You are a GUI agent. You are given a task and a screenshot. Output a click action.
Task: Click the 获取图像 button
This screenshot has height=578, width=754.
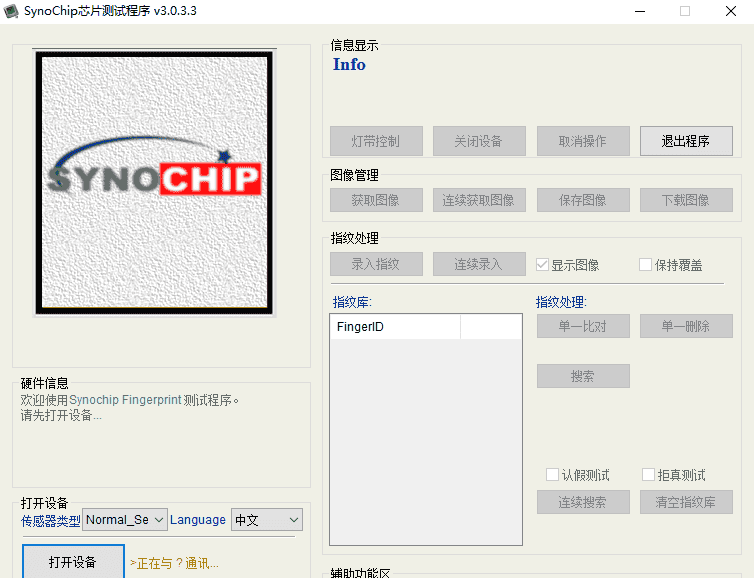(376, 200)
